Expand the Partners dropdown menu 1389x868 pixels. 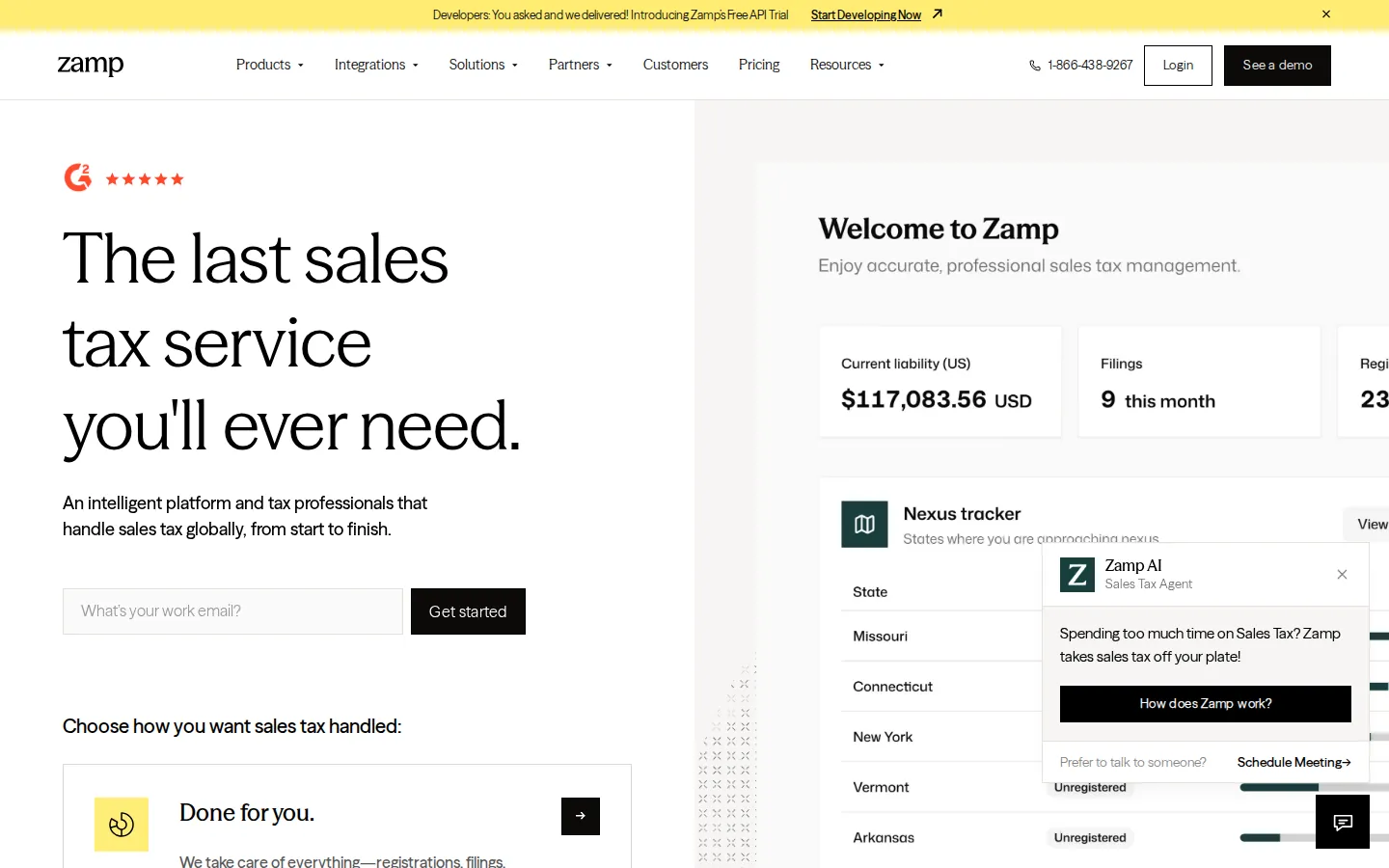tap(581, 65)
